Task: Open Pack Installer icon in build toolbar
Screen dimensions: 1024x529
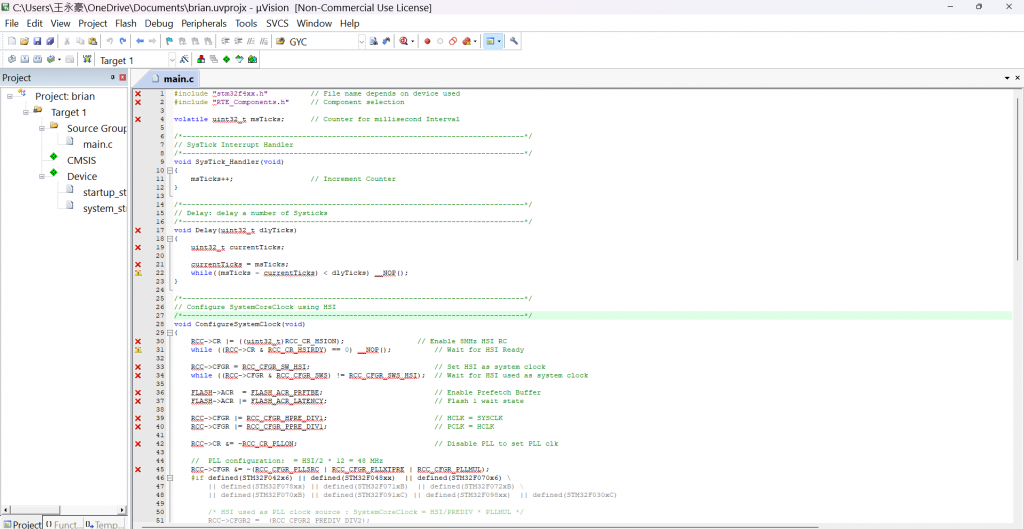Action: [x=252, y=59]
